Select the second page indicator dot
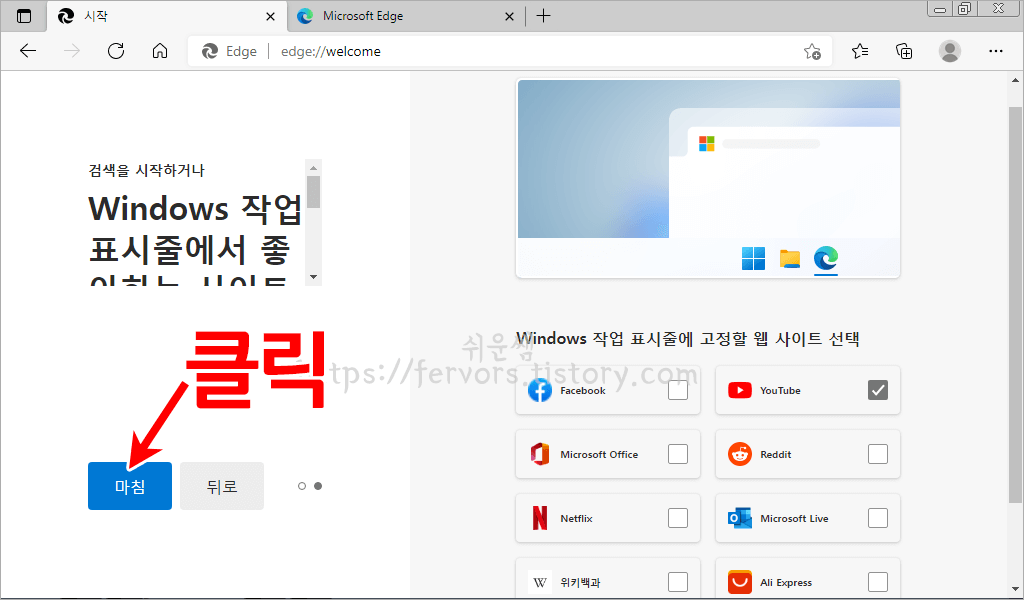1024x600 pixels. coord(318,486)
